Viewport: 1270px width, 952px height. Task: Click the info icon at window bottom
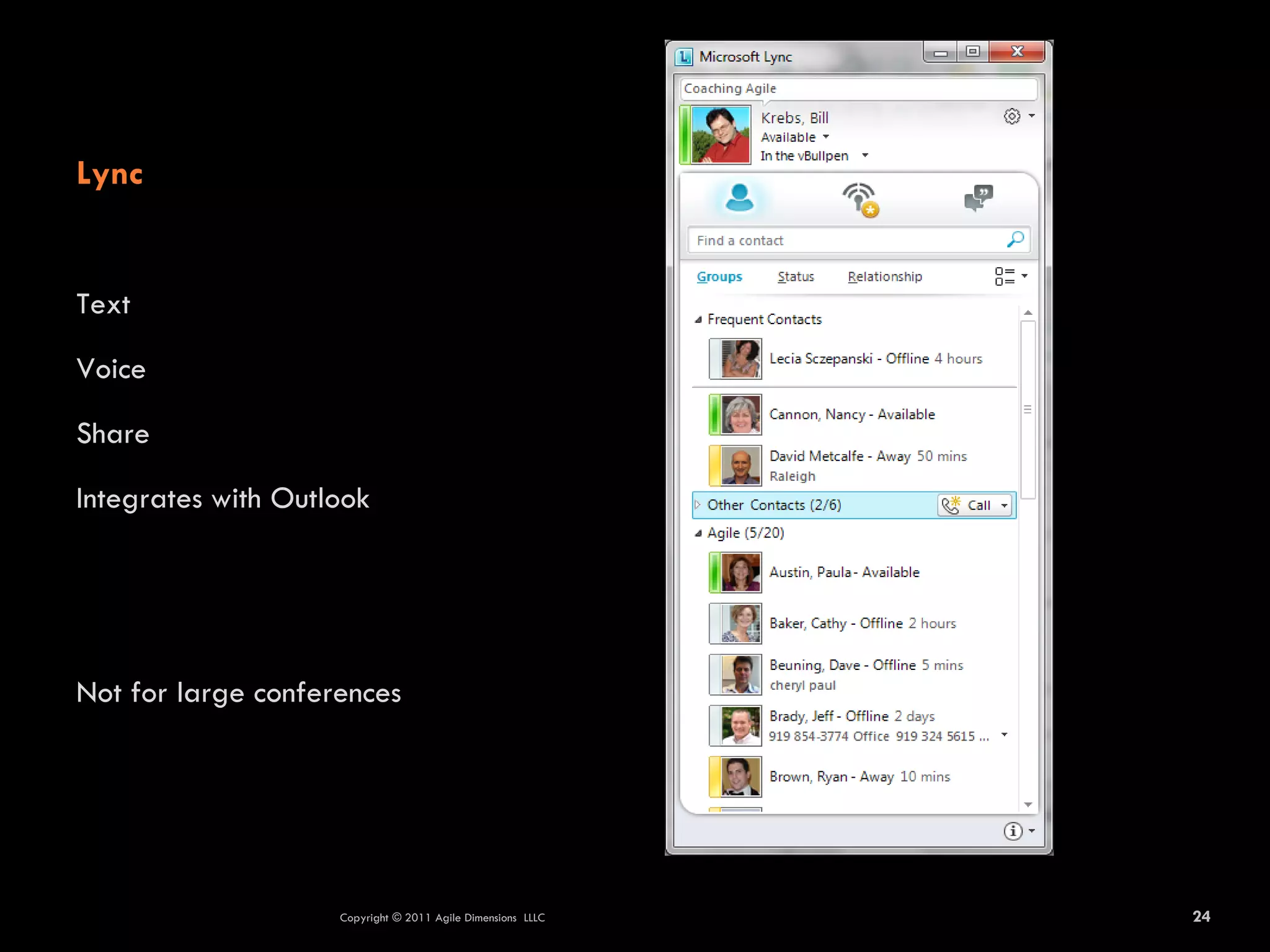(1013, 831)
